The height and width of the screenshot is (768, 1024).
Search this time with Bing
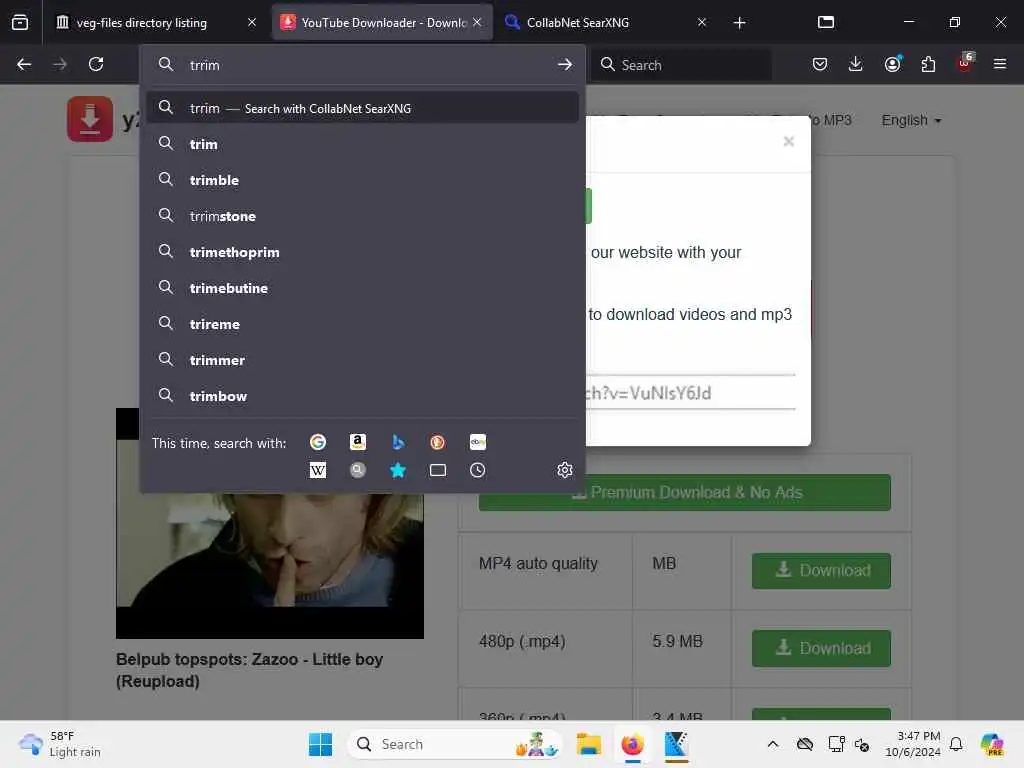(398, 442)
